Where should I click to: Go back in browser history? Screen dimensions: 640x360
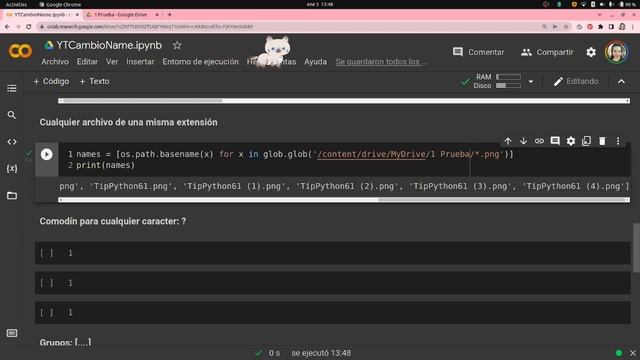[7, 27]
